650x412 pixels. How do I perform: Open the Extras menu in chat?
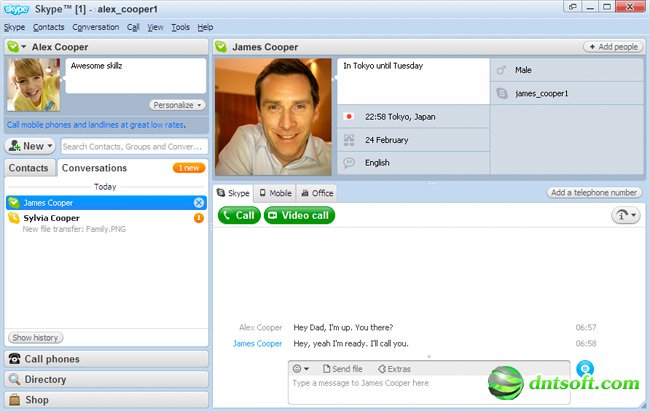[394, 369]
